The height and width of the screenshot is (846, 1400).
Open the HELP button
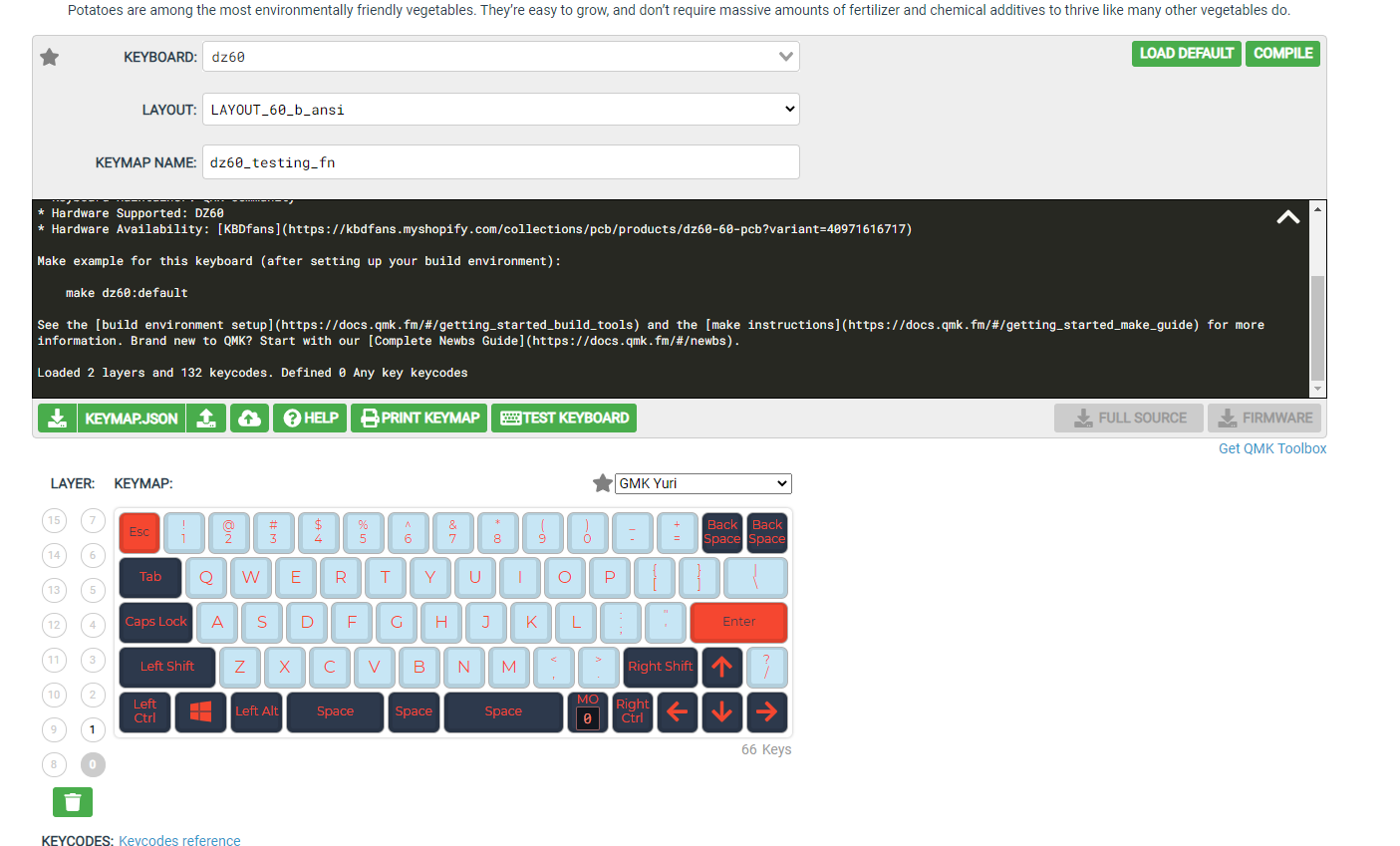click(310, 419)
